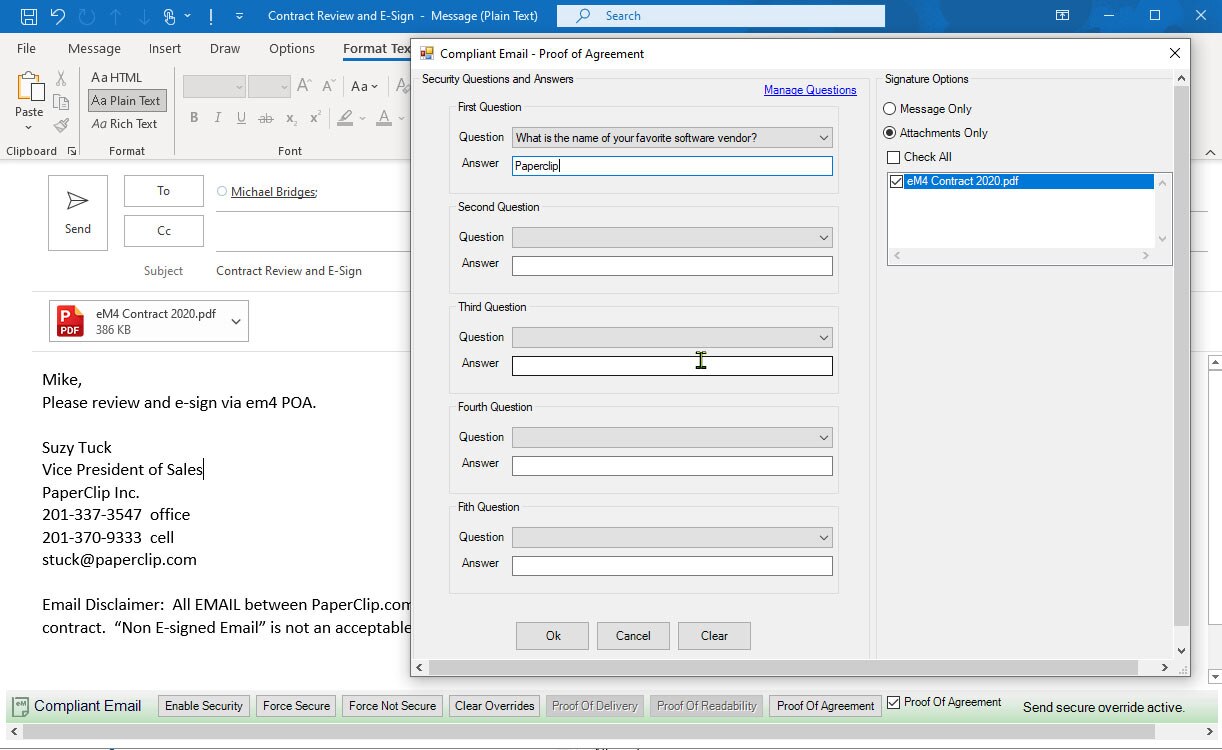
Task: Expand the Second Question dropdown
Action: (x=823, y=238)
